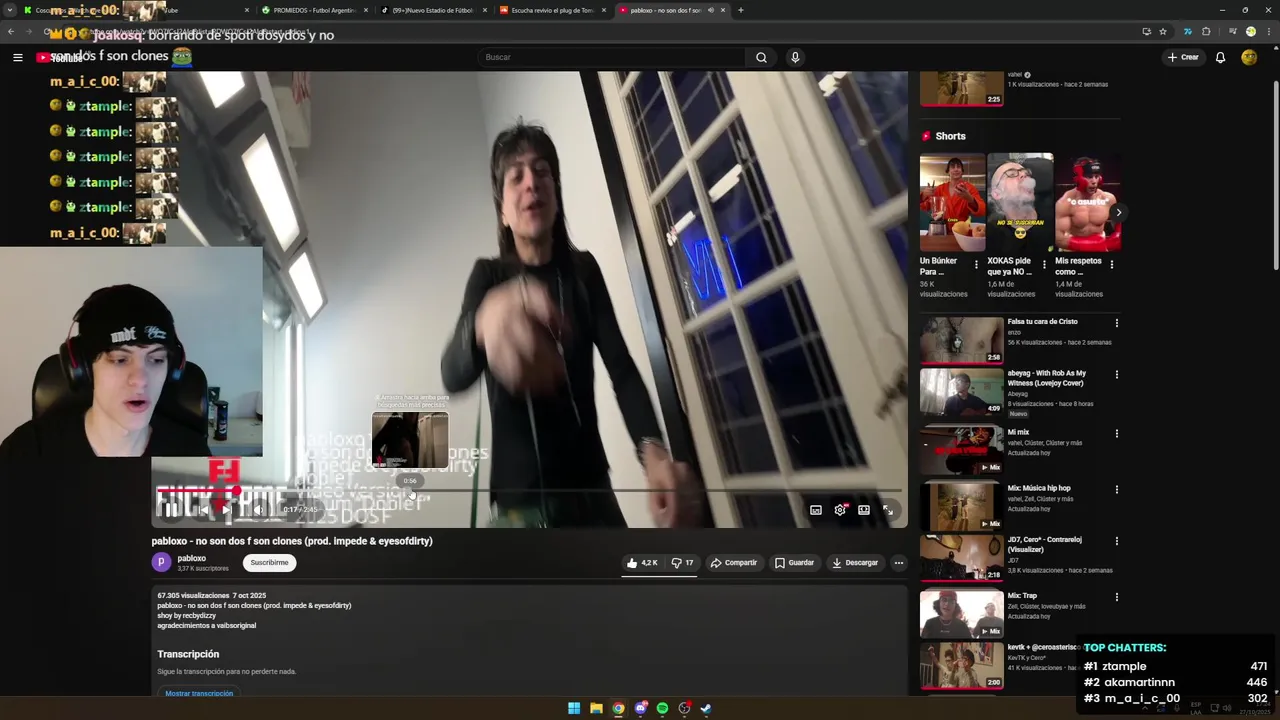This screenshot has height=720, width=1280.
Task: Open the 'Mix: Música hip hop' playlist
Action: click(961, 506)
